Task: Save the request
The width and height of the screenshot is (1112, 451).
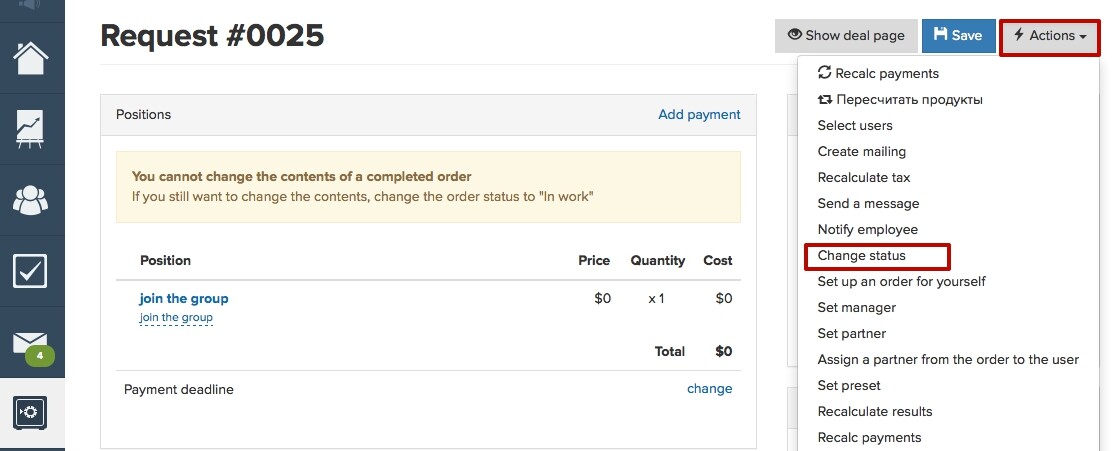Action: pos(958,35)
